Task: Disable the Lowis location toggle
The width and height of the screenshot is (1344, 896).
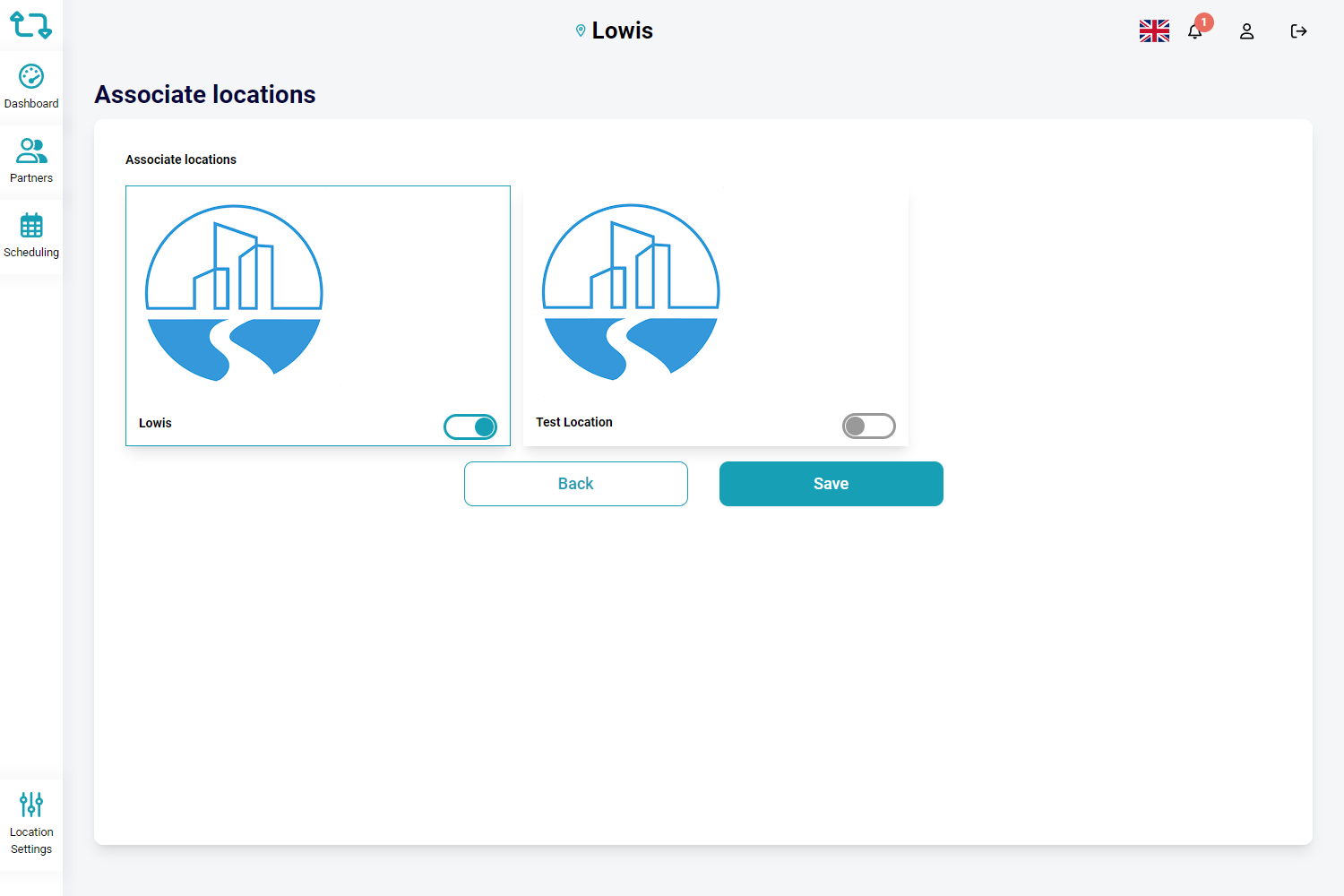Action: coord(470,427)
